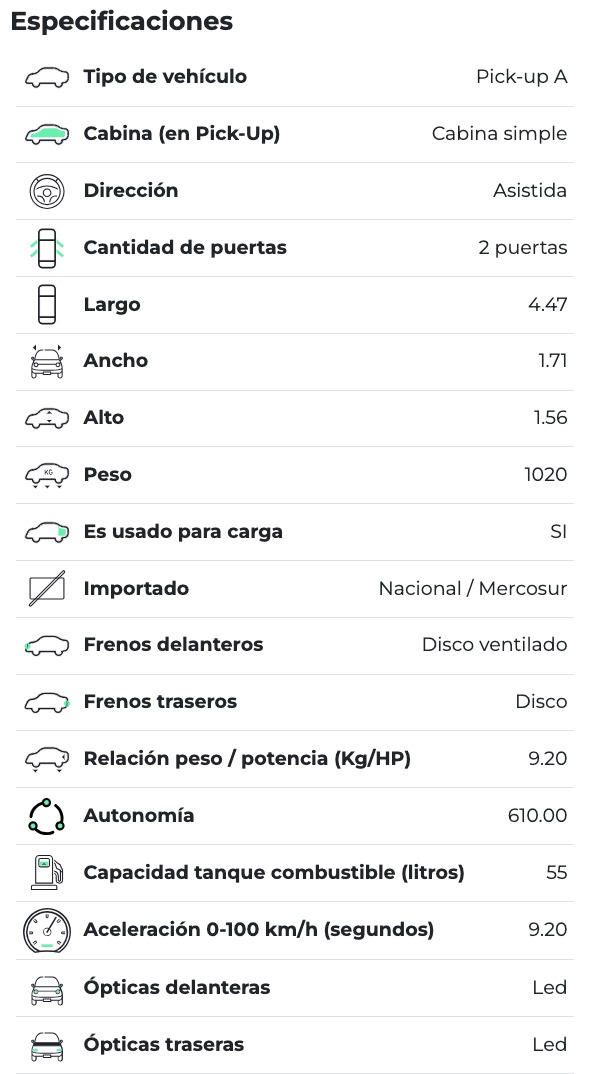The height and width of the screenshot is (1074, 604).
Task: Click the top-view car icon beside Largo
Action: pos(47,305)
